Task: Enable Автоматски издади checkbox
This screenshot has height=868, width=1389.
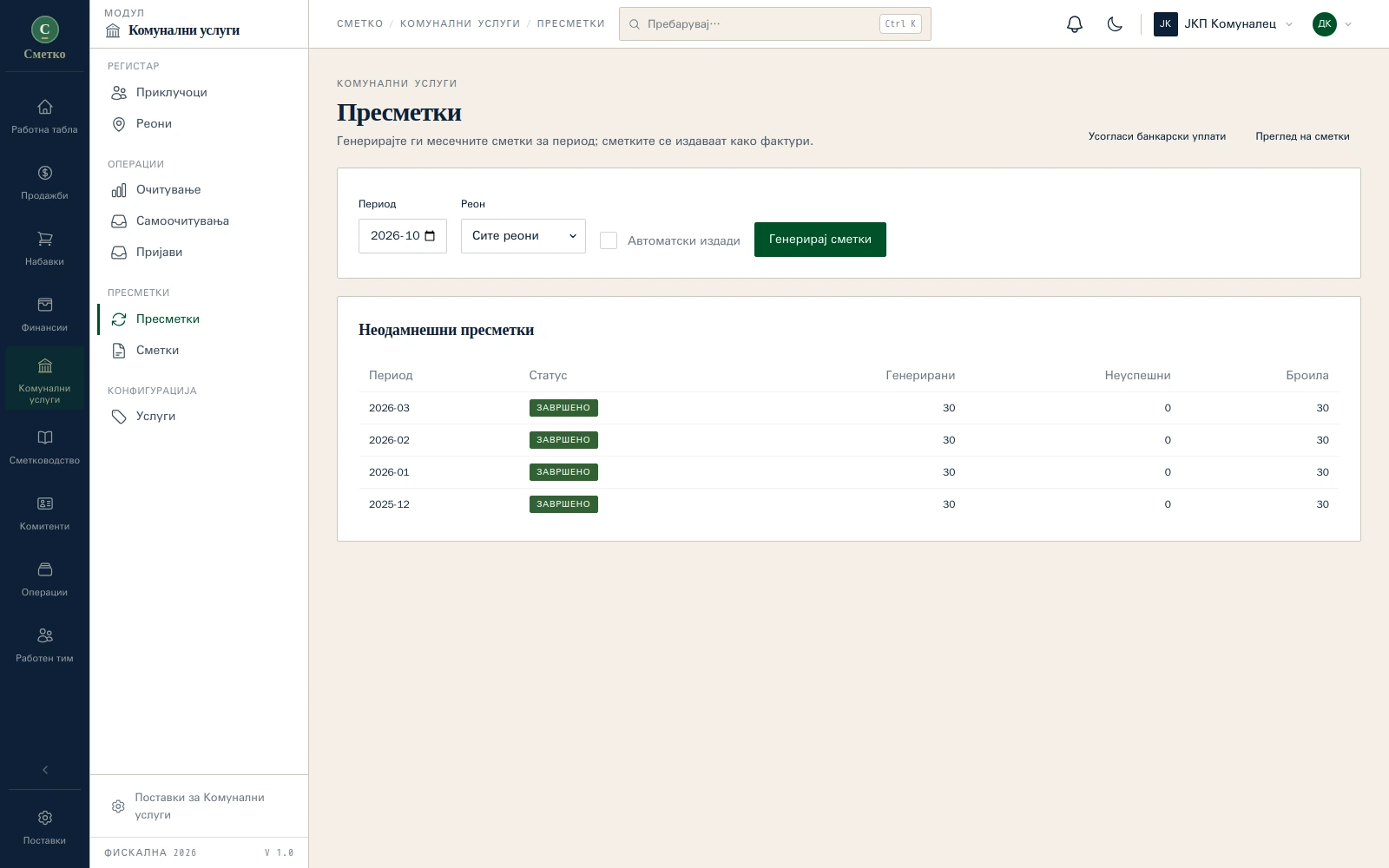Action: click(609, 240)
